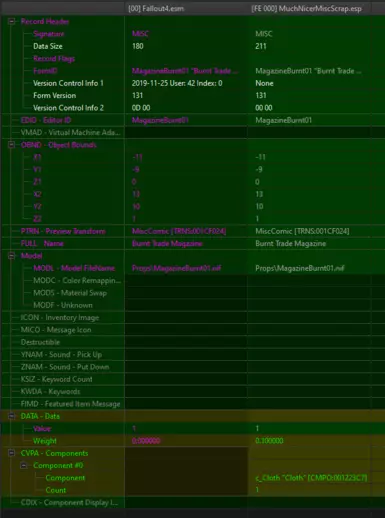Click the Version Control Info 1 row

[x=193, y=83]
